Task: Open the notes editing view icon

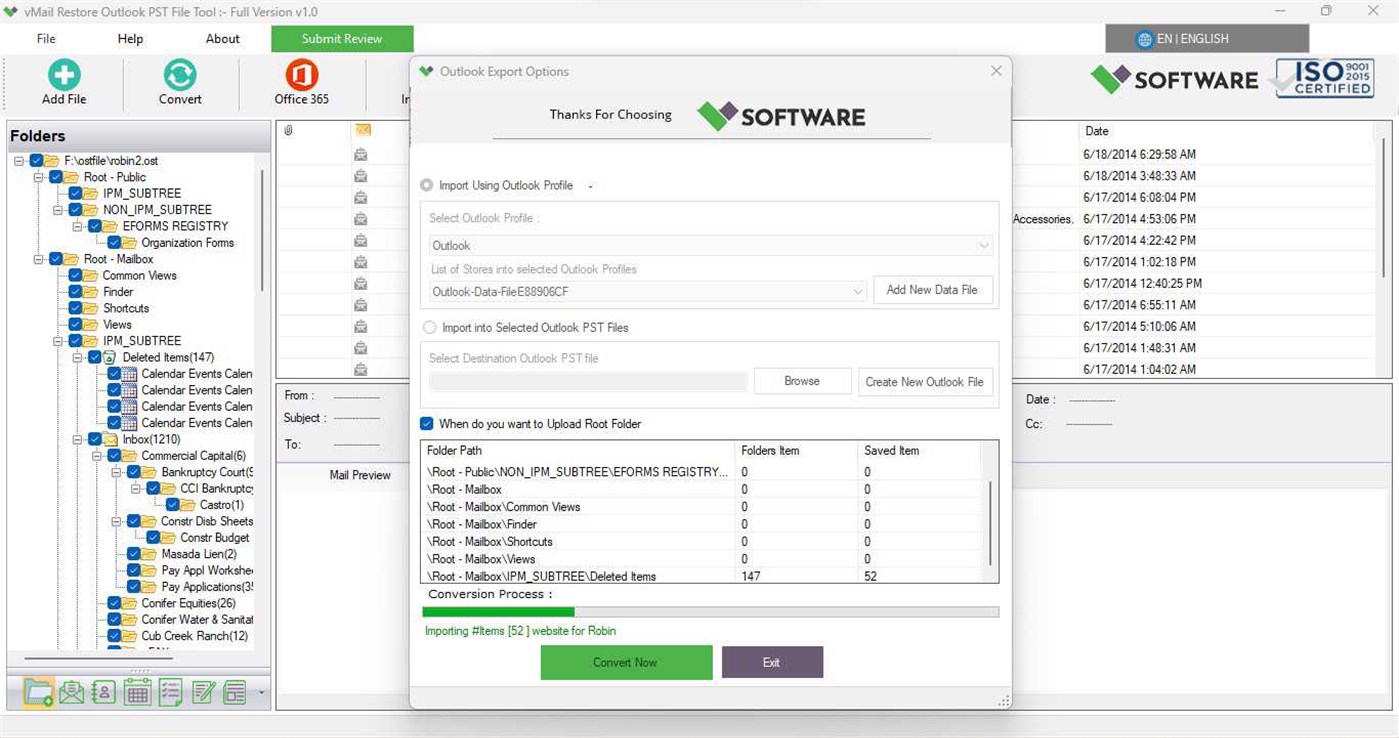Action: point(203,691)
